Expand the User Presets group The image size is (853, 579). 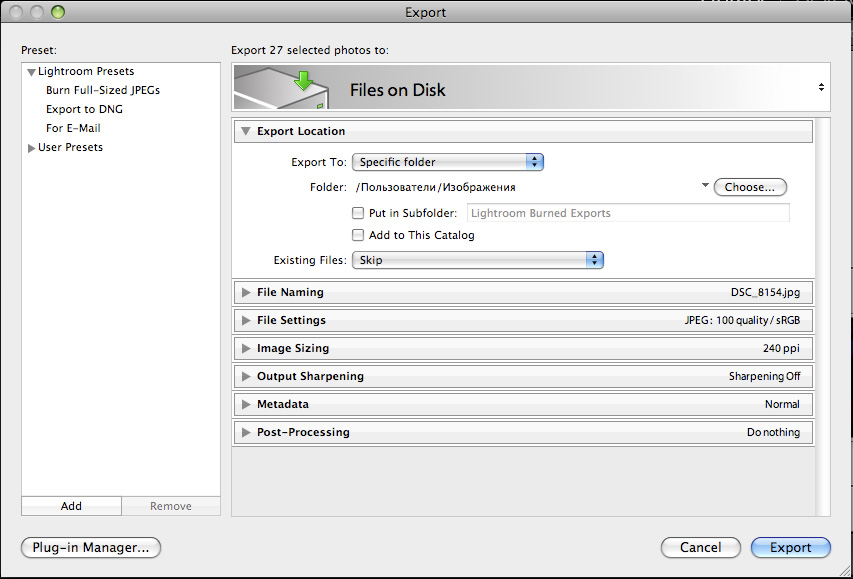(32, 147)
